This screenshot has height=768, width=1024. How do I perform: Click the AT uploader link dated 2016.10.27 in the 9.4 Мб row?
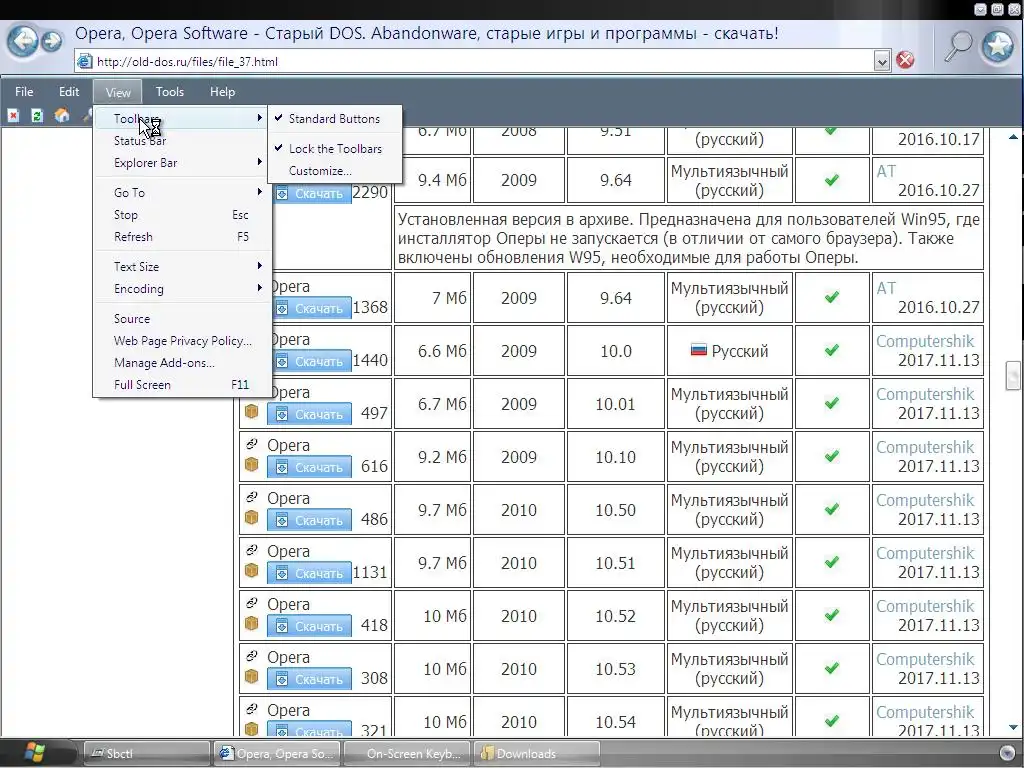(886, 171)
